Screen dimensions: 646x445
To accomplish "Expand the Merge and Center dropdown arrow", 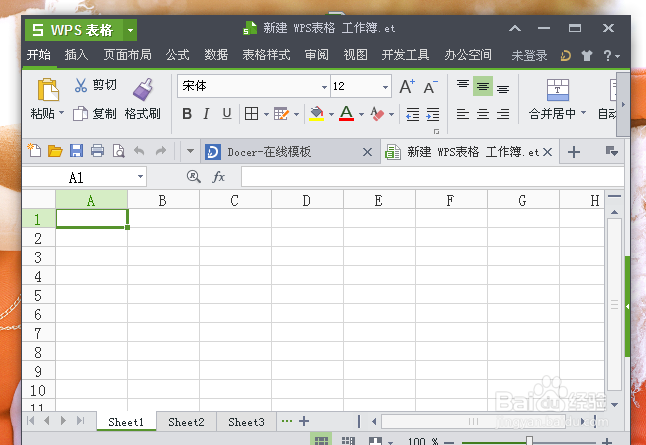I will [x=583, y=112].
